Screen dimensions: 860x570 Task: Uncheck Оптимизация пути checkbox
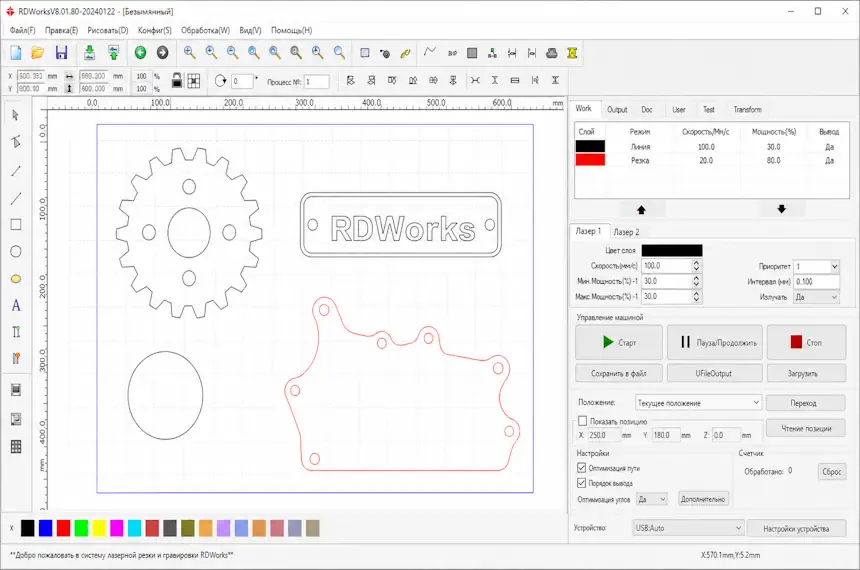[582, 468]
